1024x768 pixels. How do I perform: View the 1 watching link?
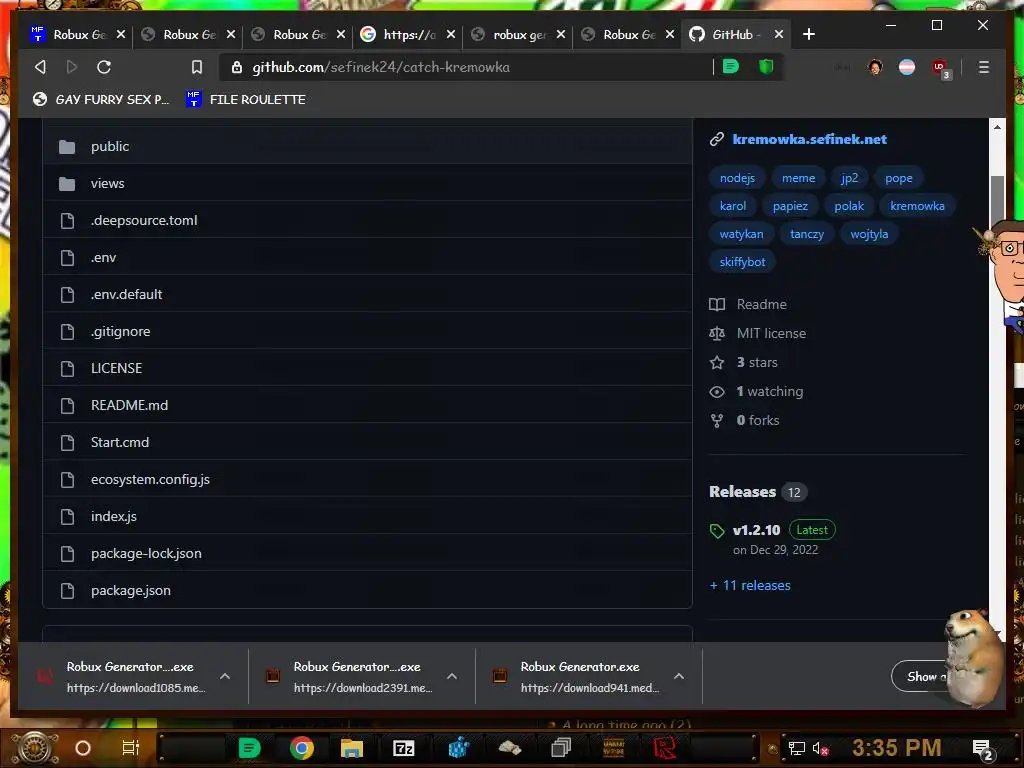756,392
